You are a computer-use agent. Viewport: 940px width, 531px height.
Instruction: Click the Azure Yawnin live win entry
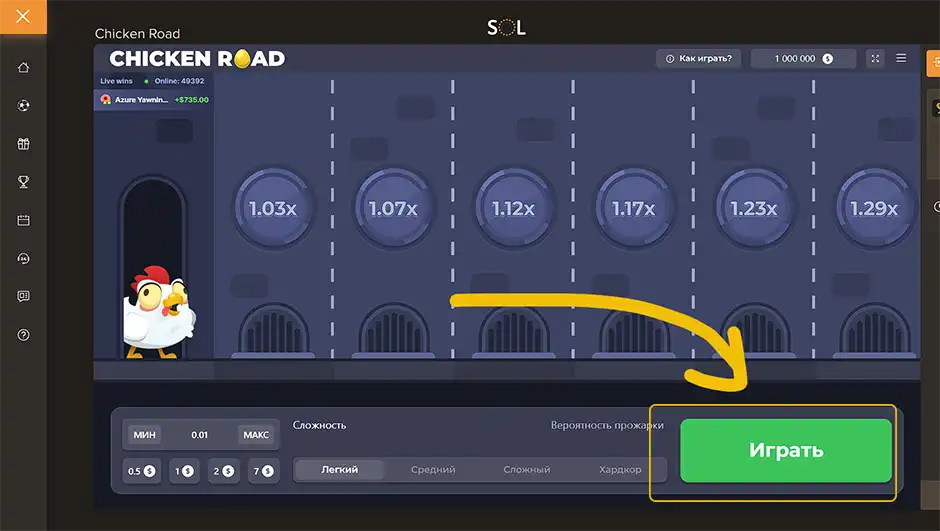(155, 99)
